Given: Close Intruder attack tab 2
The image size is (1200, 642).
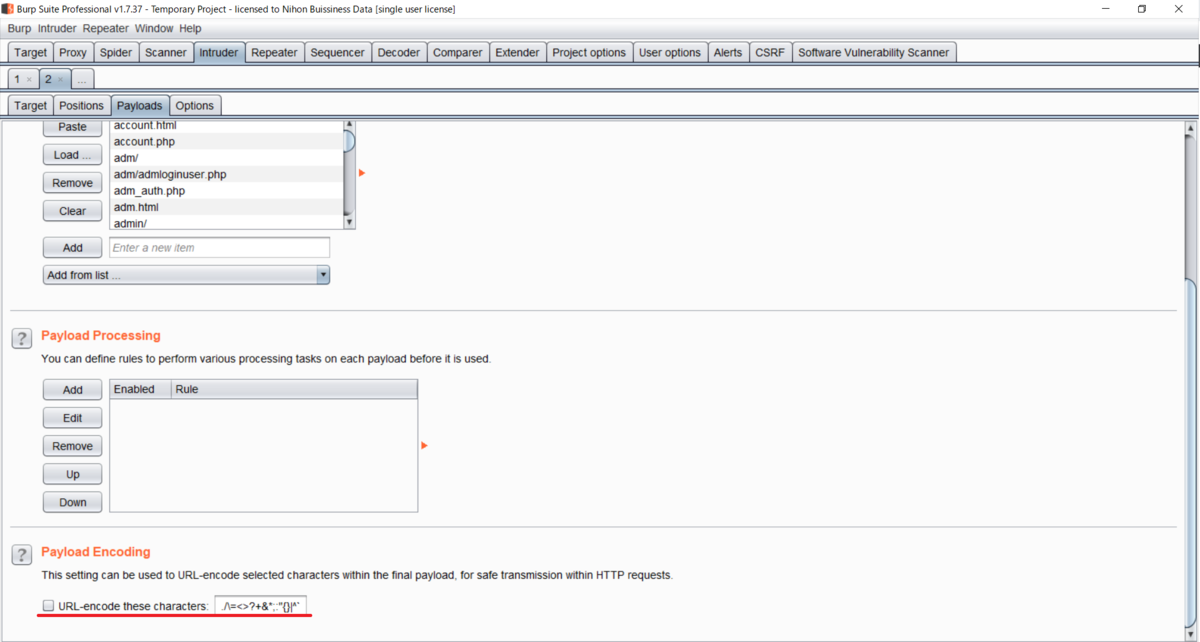Looking at the screenshot, I should tap(60, 79).
